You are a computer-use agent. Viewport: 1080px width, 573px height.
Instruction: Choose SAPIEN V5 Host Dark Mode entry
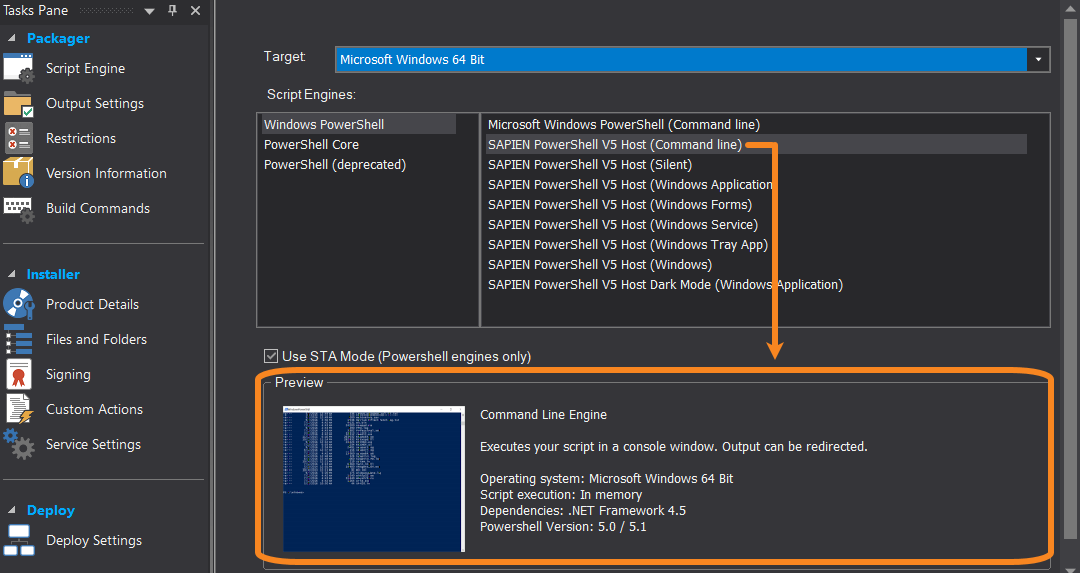tap(665, 284)
